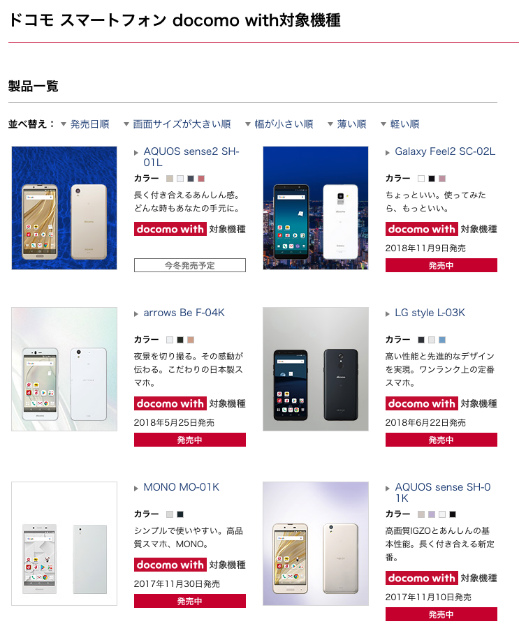Sort products by 発売日順 release date
This screenshot has height=640, width=519.
(89, 124)
